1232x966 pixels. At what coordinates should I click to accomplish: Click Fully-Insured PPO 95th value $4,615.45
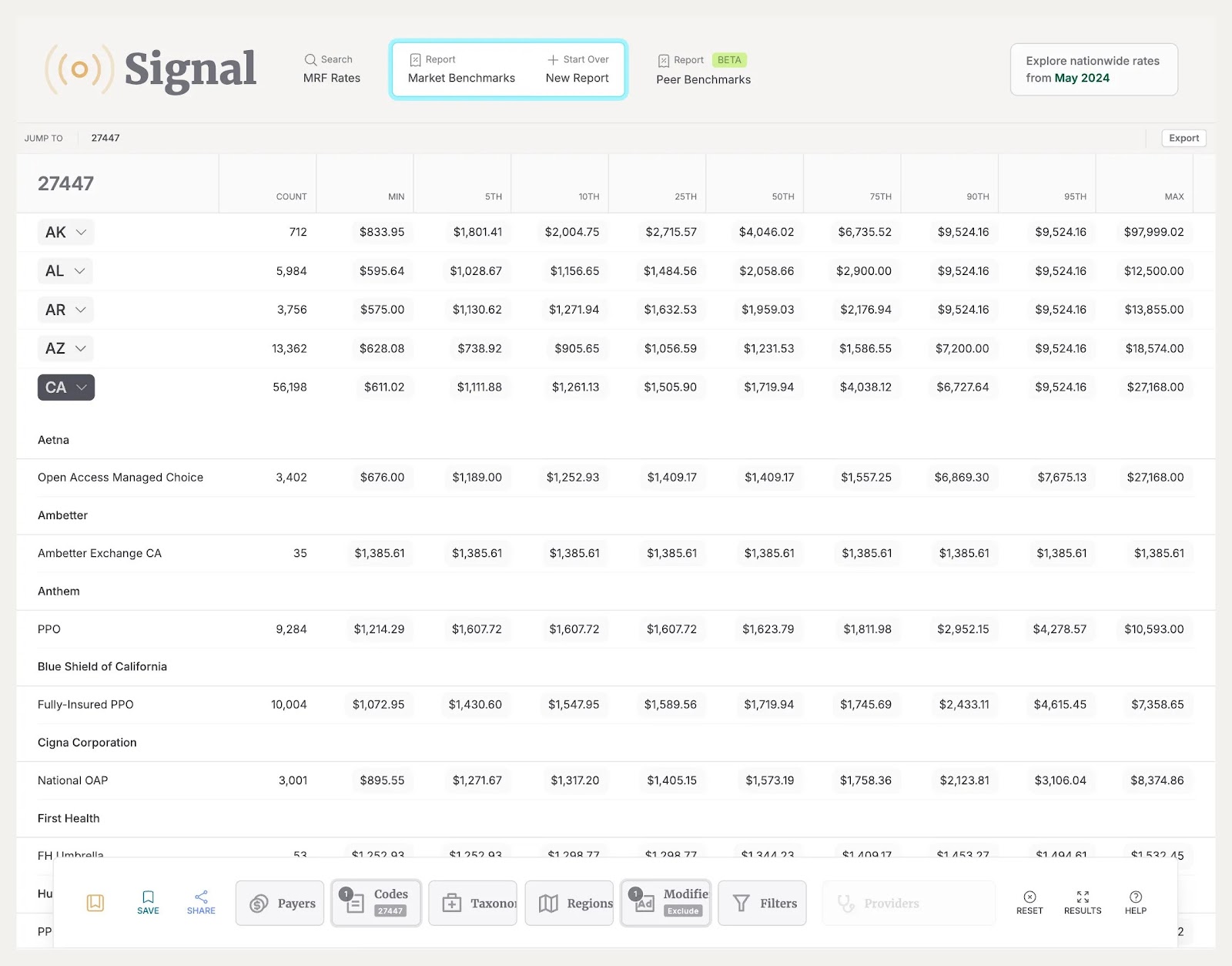coord(1060,705)
